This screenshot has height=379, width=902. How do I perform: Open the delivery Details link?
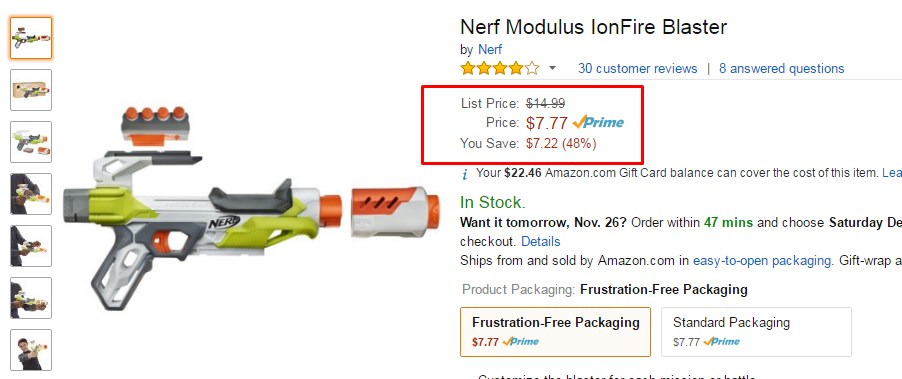tap(541, 242)
